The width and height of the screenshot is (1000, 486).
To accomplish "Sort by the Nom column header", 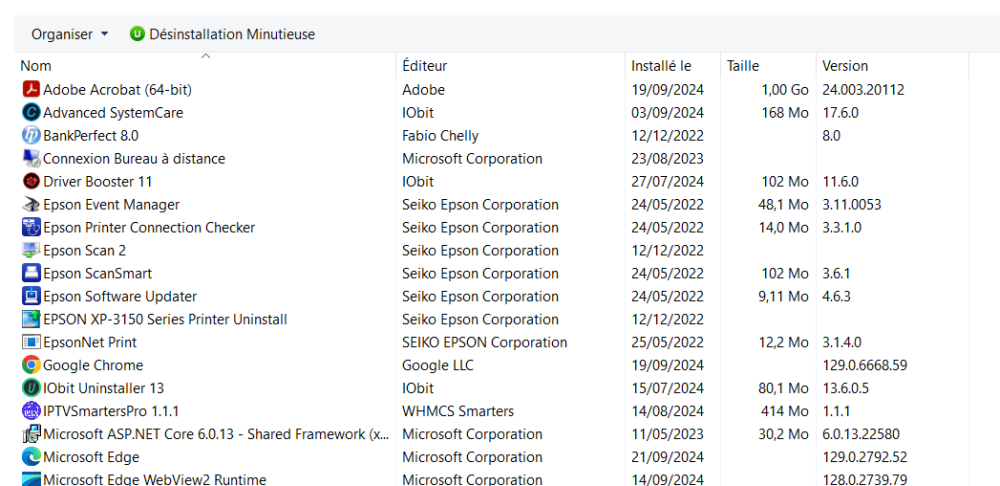I will [36, 66].
